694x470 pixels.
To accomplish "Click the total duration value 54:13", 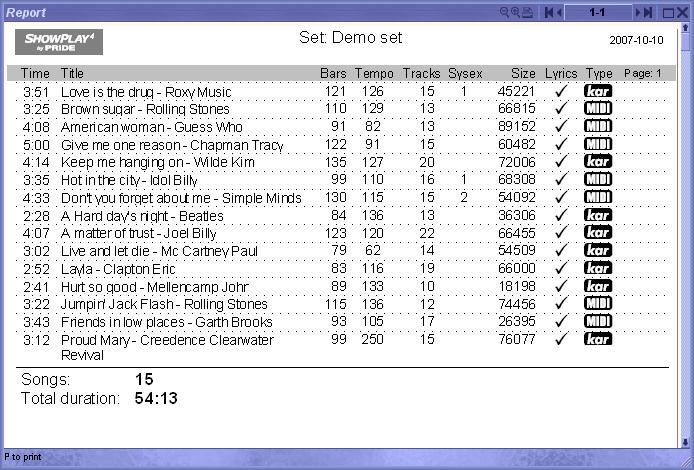I will click(x=156, y=398).
